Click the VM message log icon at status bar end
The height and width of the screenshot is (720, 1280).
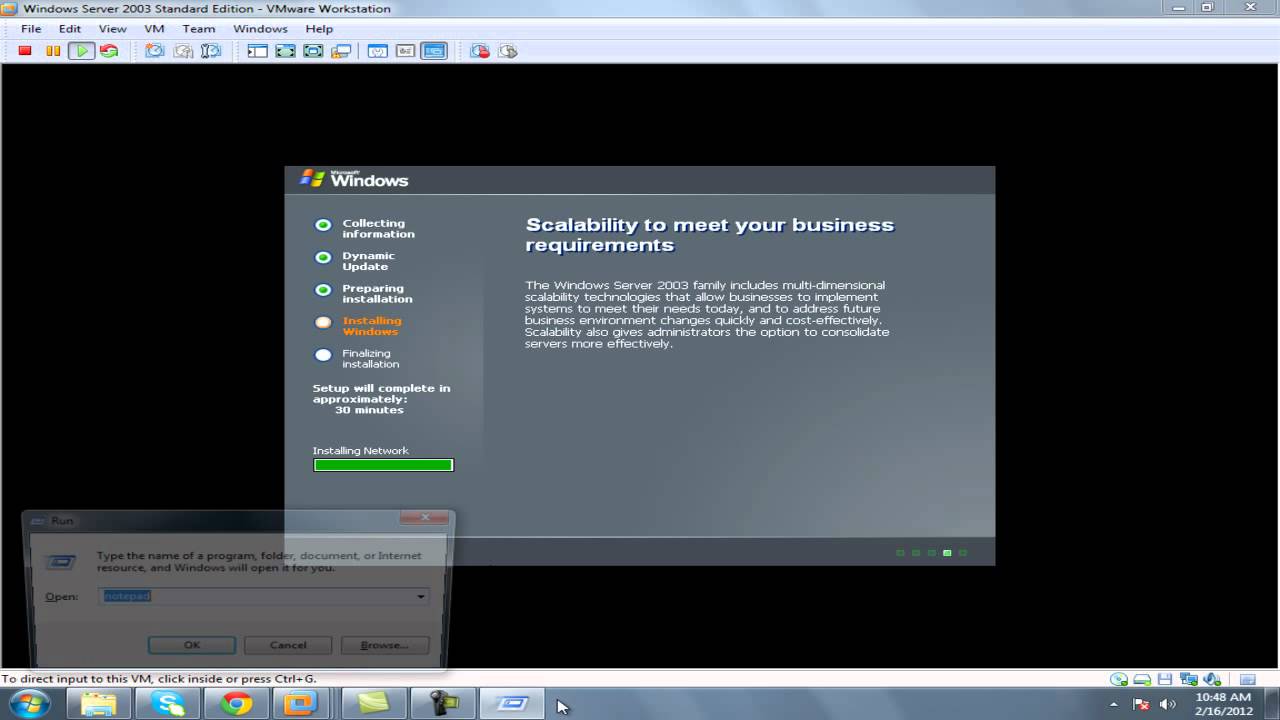(x=1246, y=679)
